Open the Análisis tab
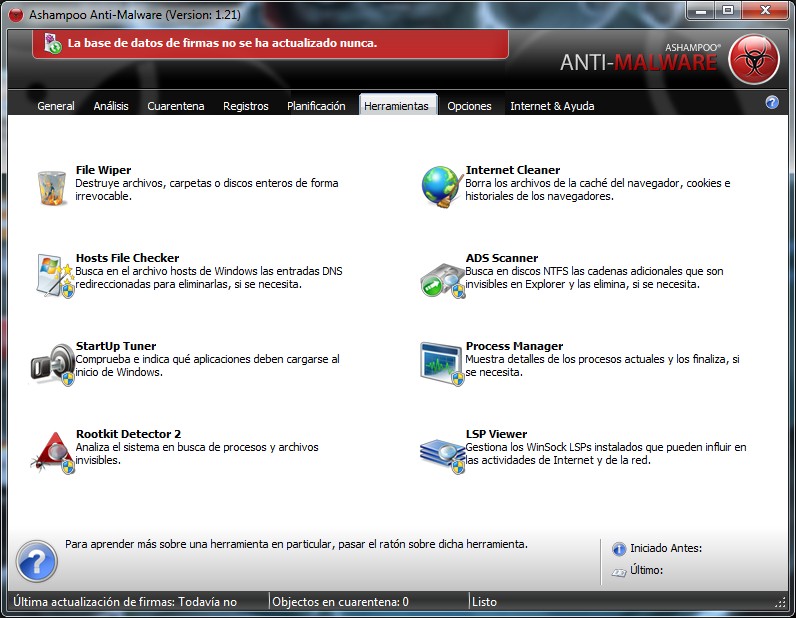The height and width of the screenshot is (618, 796). (x=111, y=106)
